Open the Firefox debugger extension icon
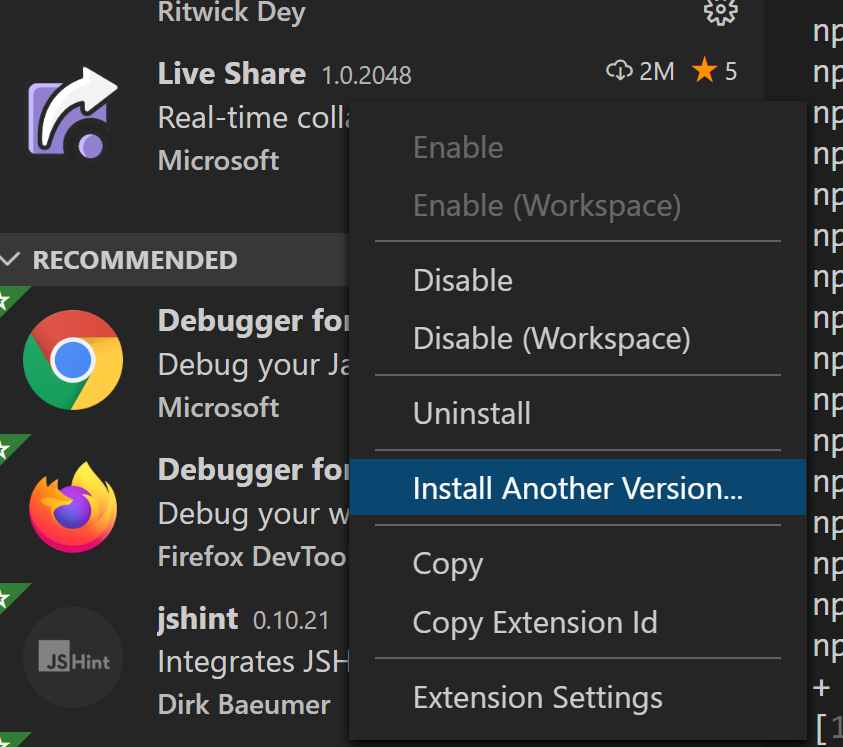Viewport: 843px width, 747px height. [x=73, y=507]
